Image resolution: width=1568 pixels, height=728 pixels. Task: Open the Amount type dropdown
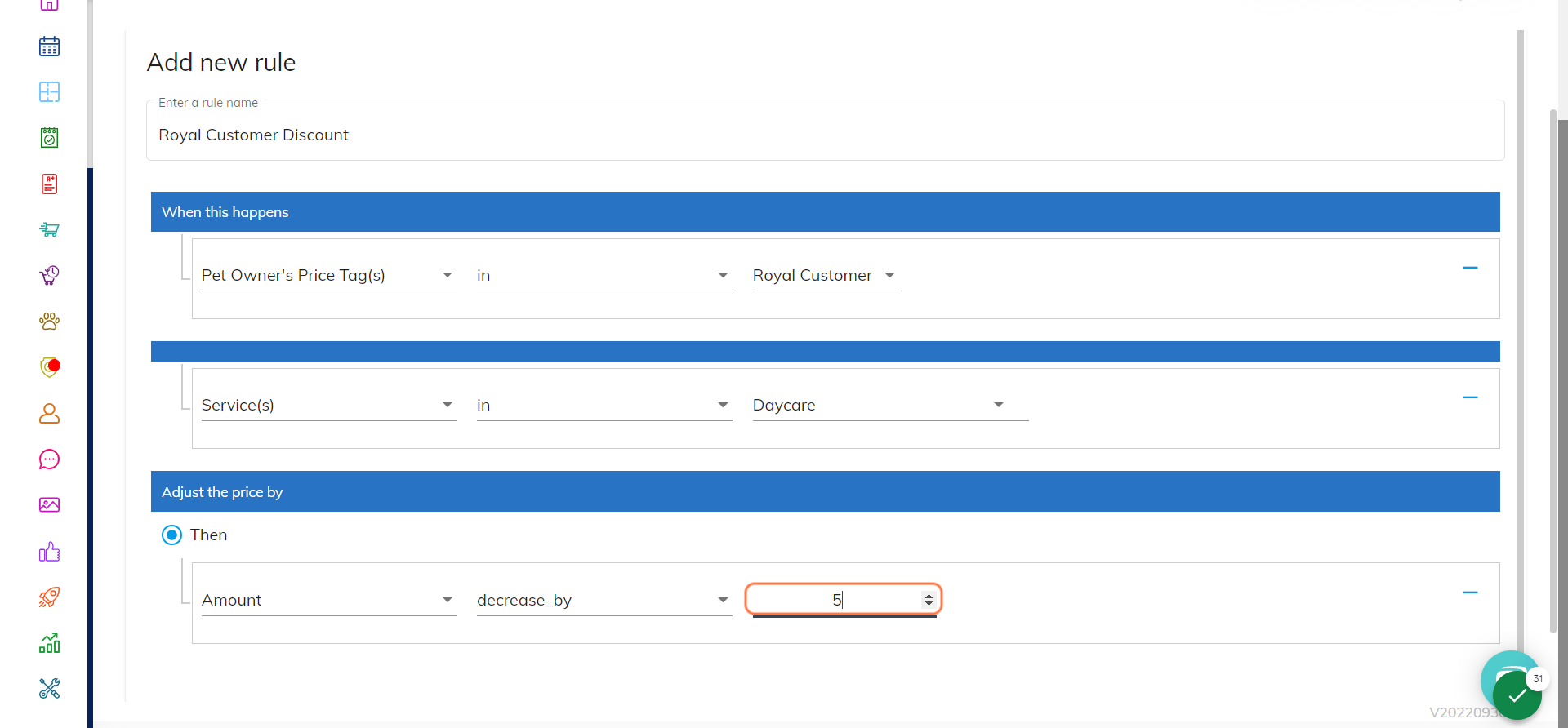[x=328, y=601]
